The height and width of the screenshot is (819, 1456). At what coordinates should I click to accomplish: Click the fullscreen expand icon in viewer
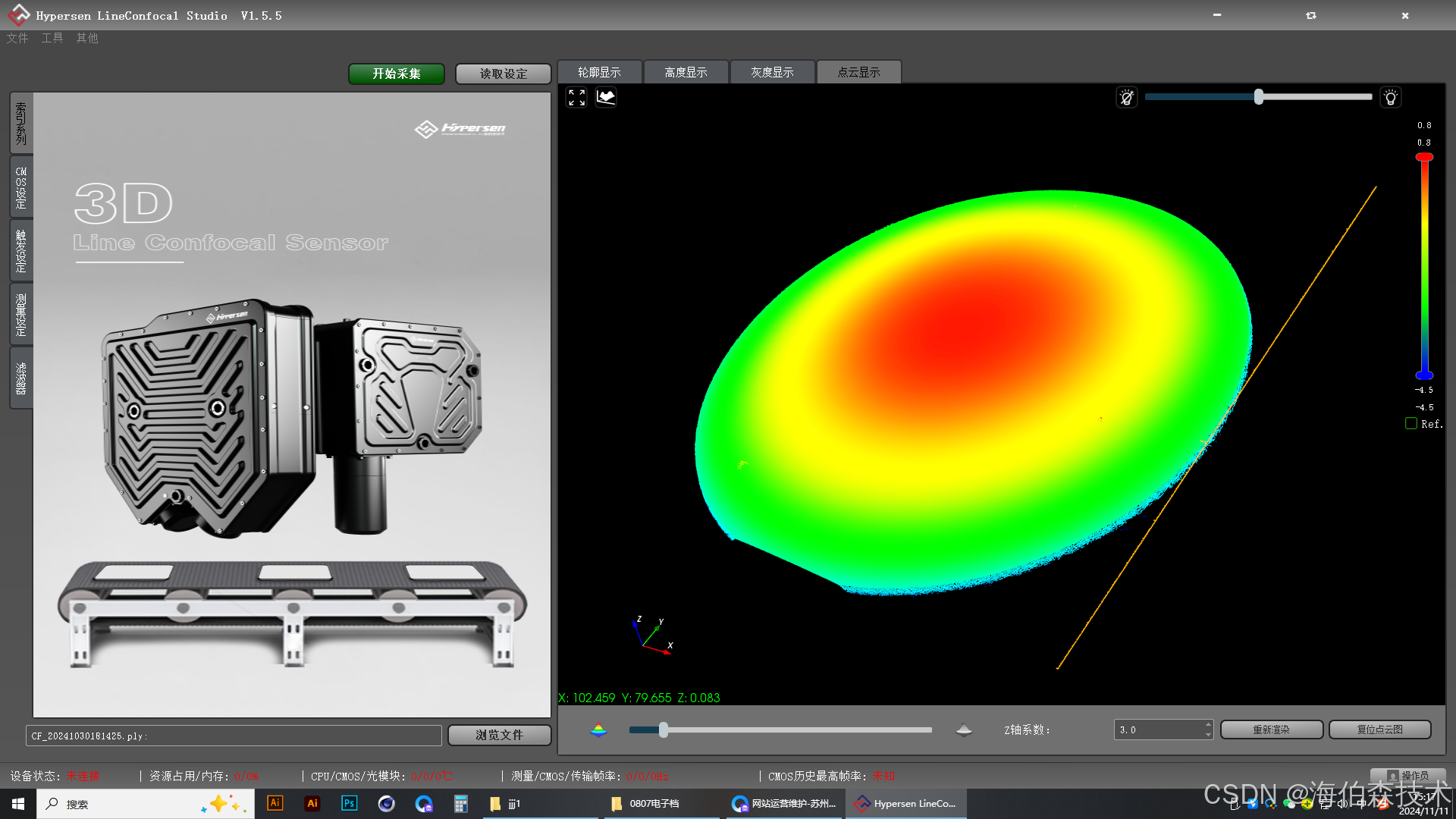tap(576, 97)
